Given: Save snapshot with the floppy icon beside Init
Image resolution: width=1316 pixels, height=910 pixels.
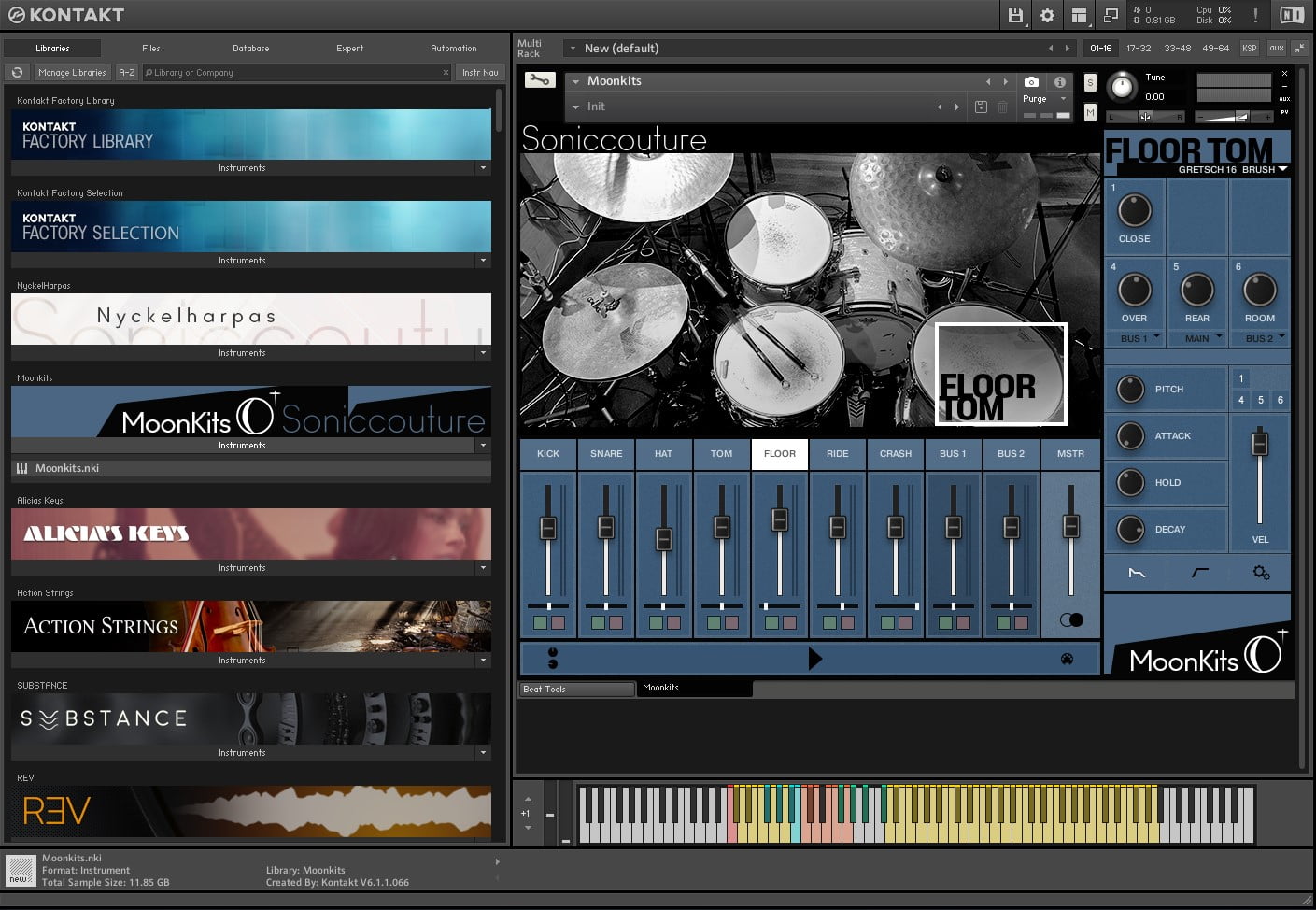Looking at the screenshot, I should point(981,107).
